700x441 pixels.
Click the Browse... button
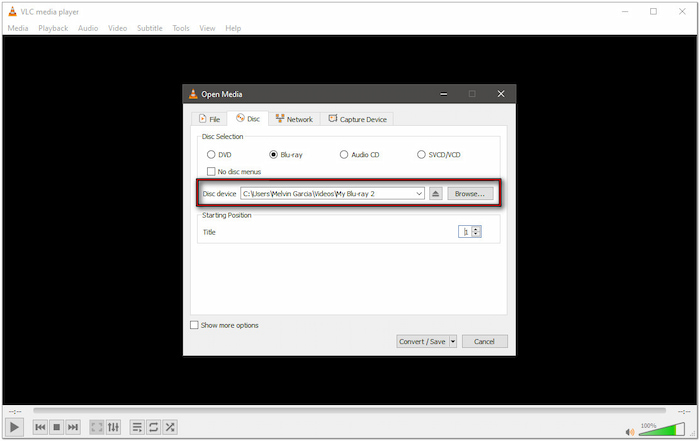click(470, 193)
